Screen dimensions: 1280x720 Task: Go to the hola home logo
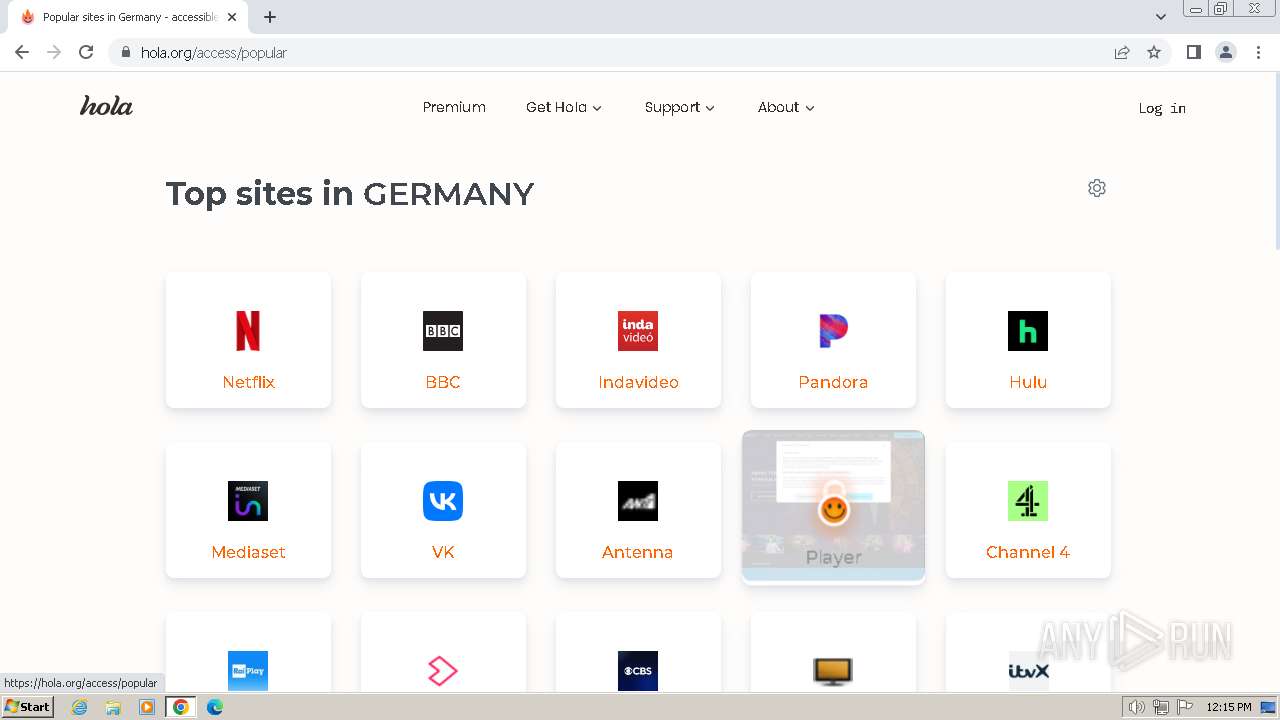[x=106, y=106]
